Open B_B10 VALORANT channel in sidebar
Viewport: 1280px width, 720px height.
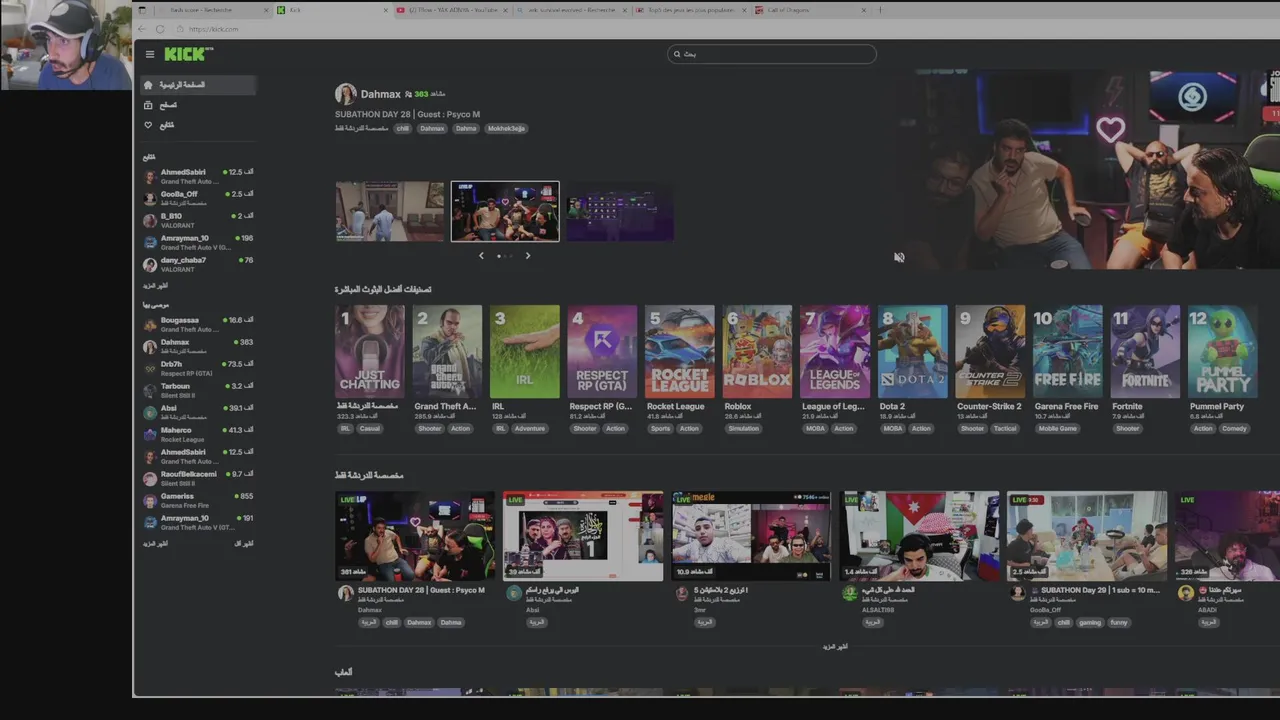coord(197,220)
